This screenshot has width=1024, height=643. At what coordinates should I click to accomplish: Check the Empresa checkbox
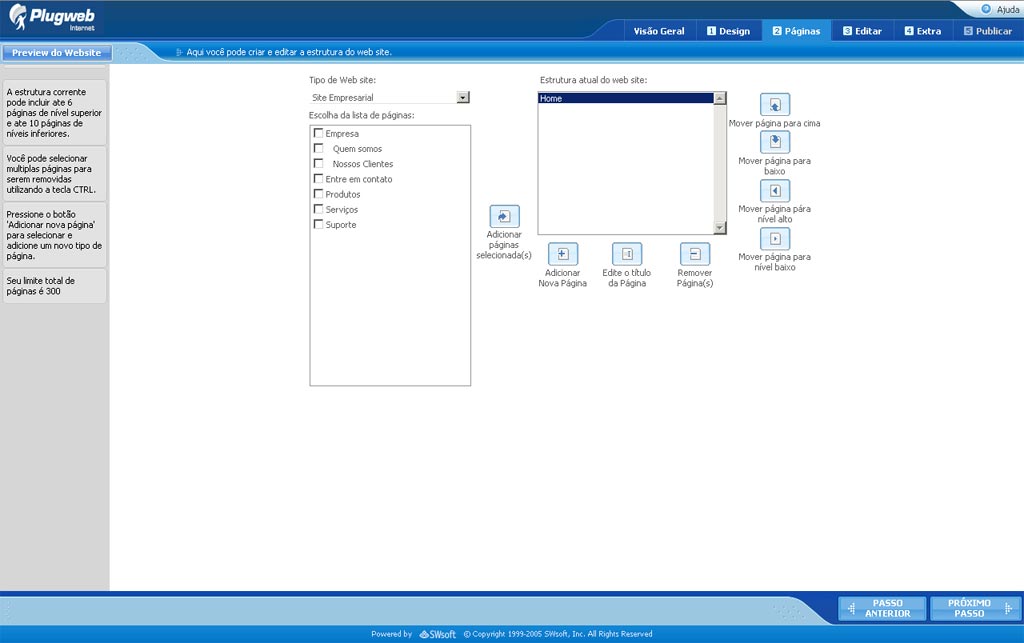pos(319,133)
